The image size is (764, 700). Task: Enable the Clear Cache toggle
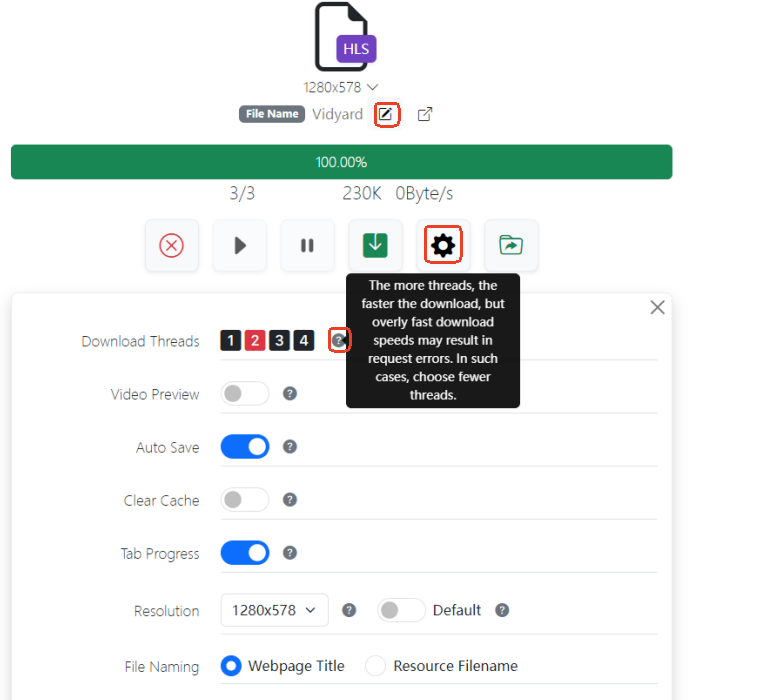pos(245,500)
